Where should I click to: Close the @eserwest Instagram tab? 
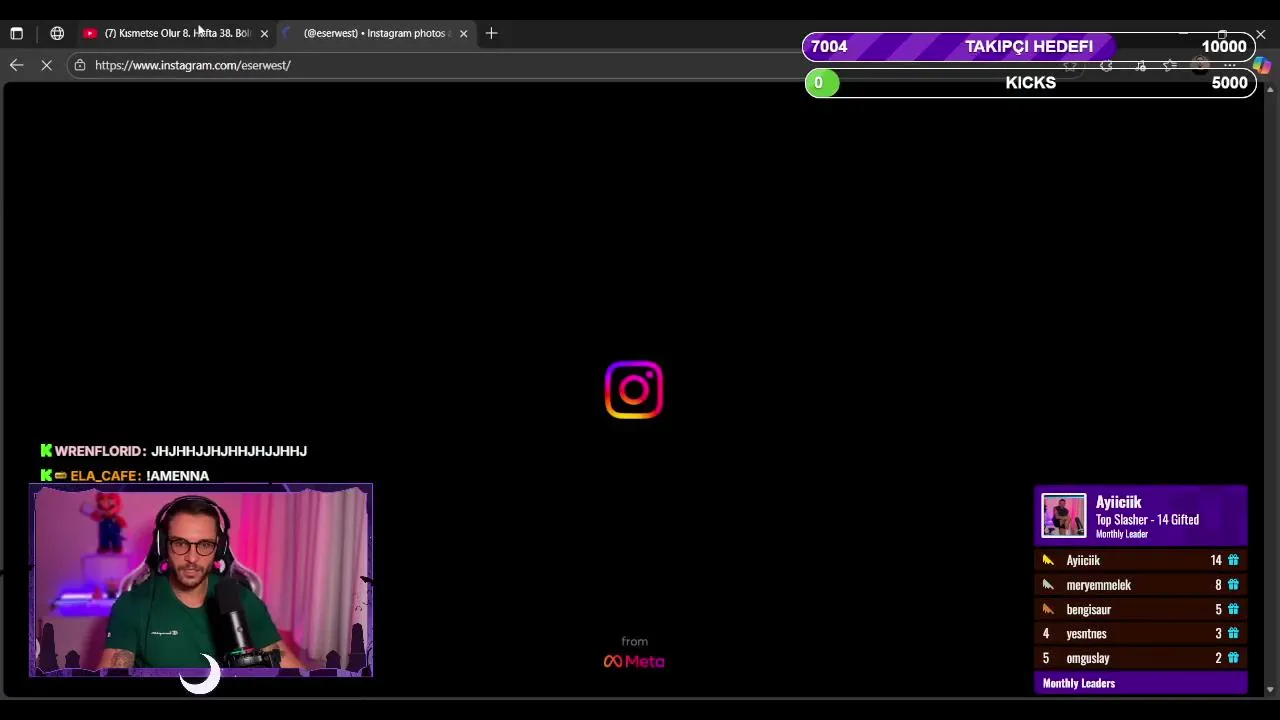pyautogui.click(x=463, y=33)
